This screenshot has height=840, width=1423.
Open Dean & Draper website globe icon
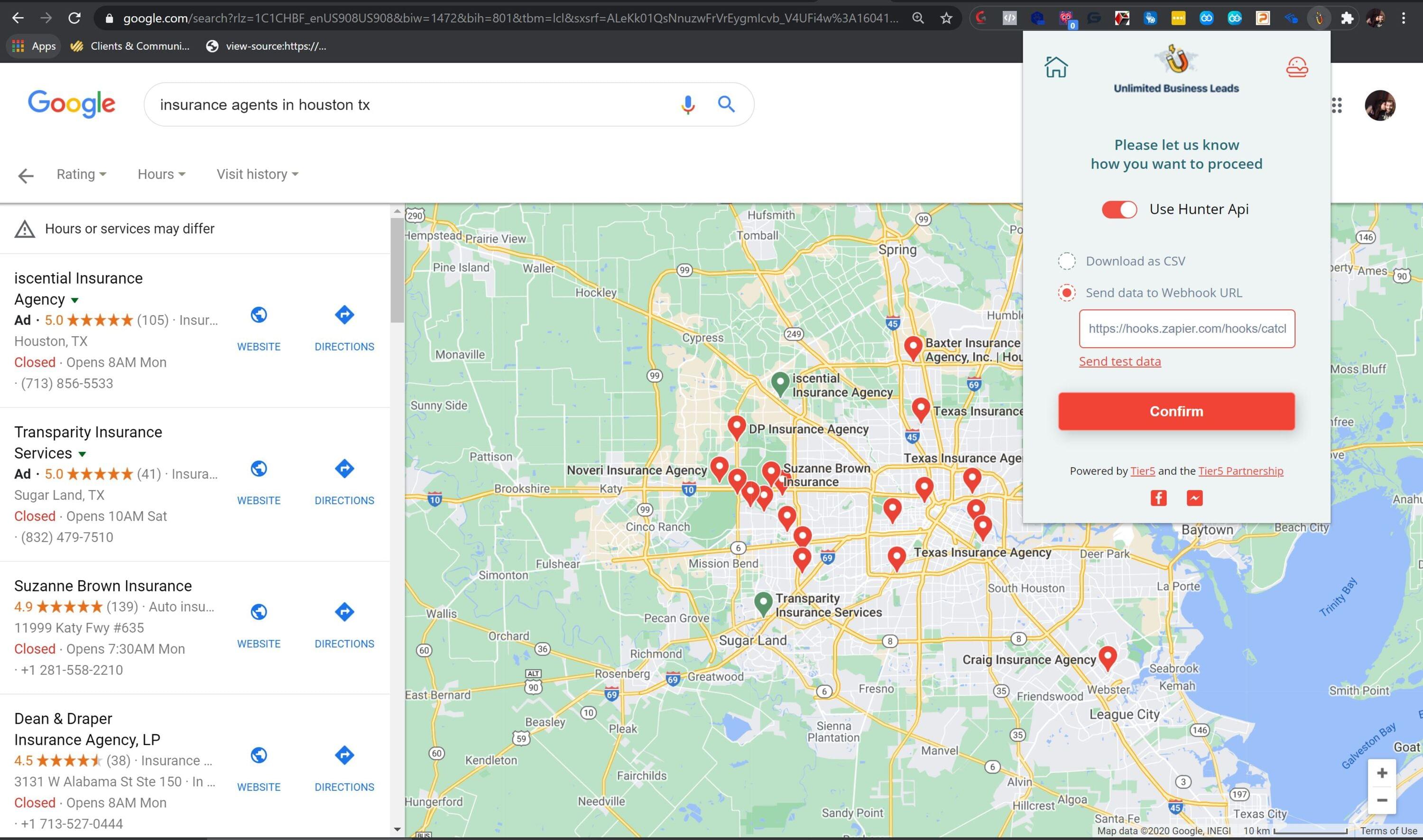point(259,755)
